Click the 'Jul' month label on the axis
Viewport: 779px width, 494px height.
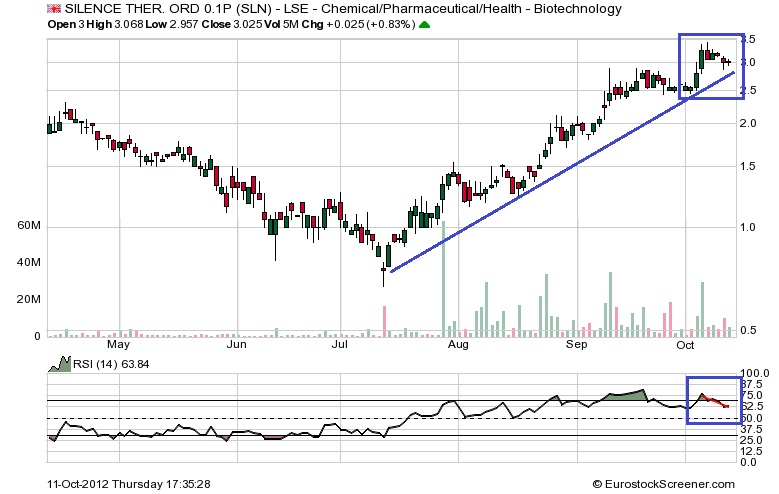pyautogui.click(x=340, y=344)
